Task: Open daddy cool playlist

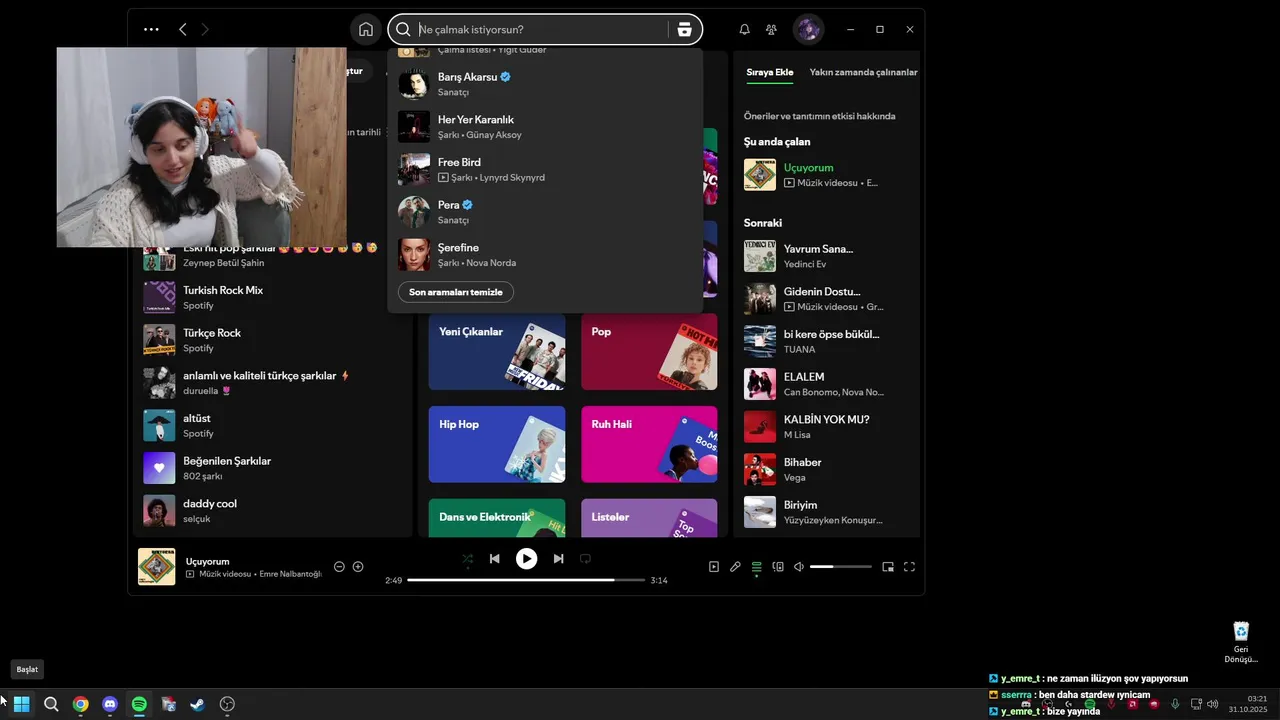Action: (x=273, y=511)
